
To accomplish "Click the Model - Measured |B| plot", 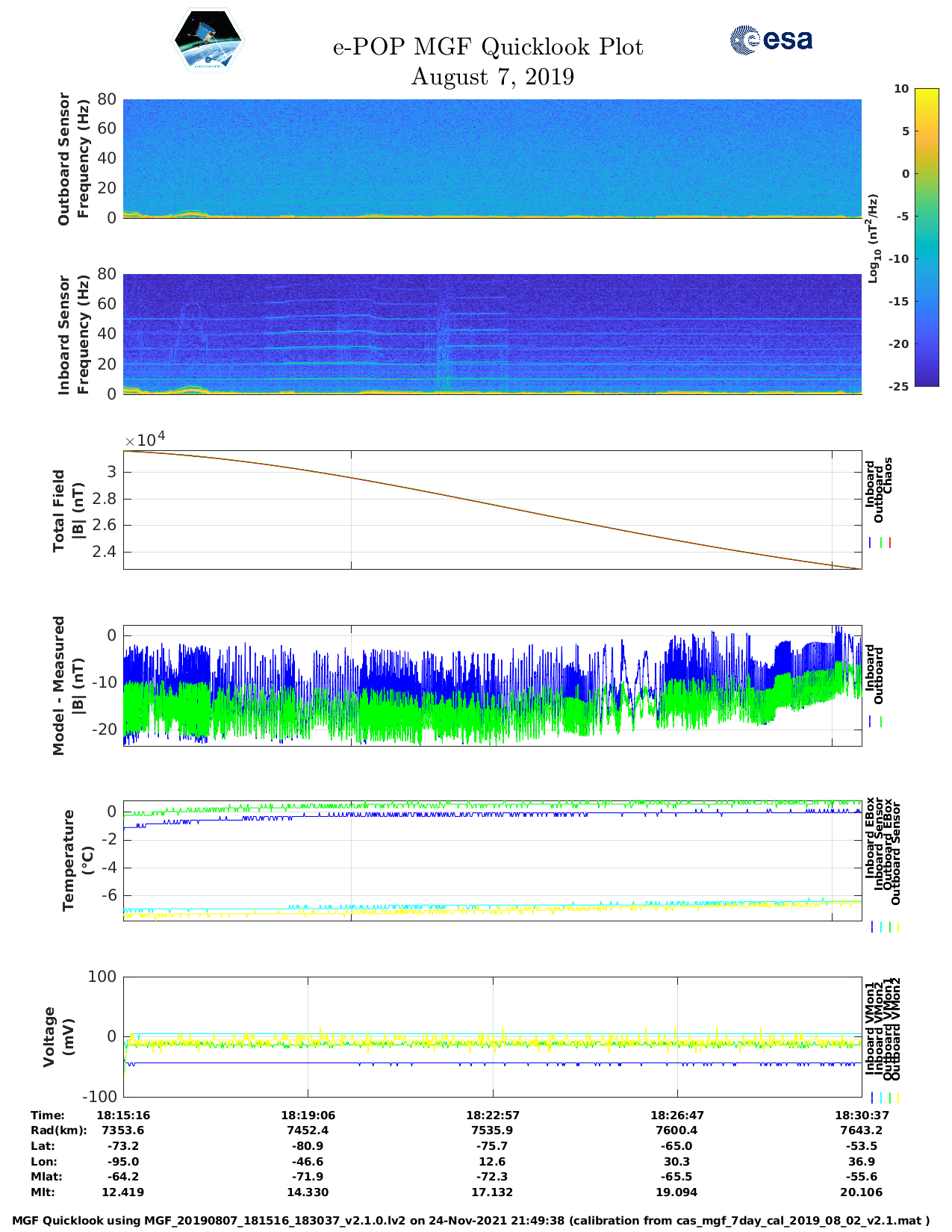I will (x=492, y=685).
